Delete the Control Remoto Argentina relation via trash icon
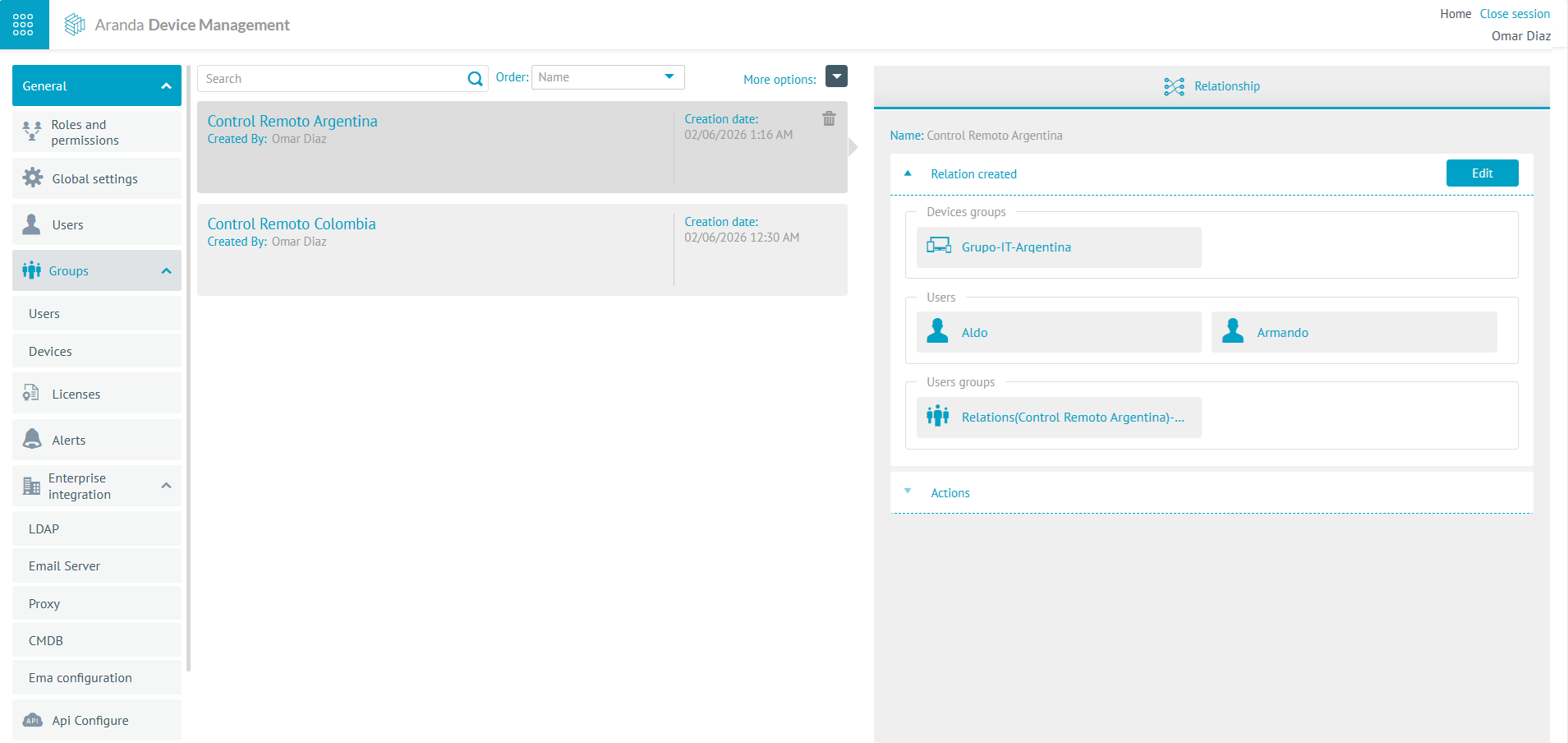The image size is (1568, 743). pyautogui.click(x=829, y=119)
